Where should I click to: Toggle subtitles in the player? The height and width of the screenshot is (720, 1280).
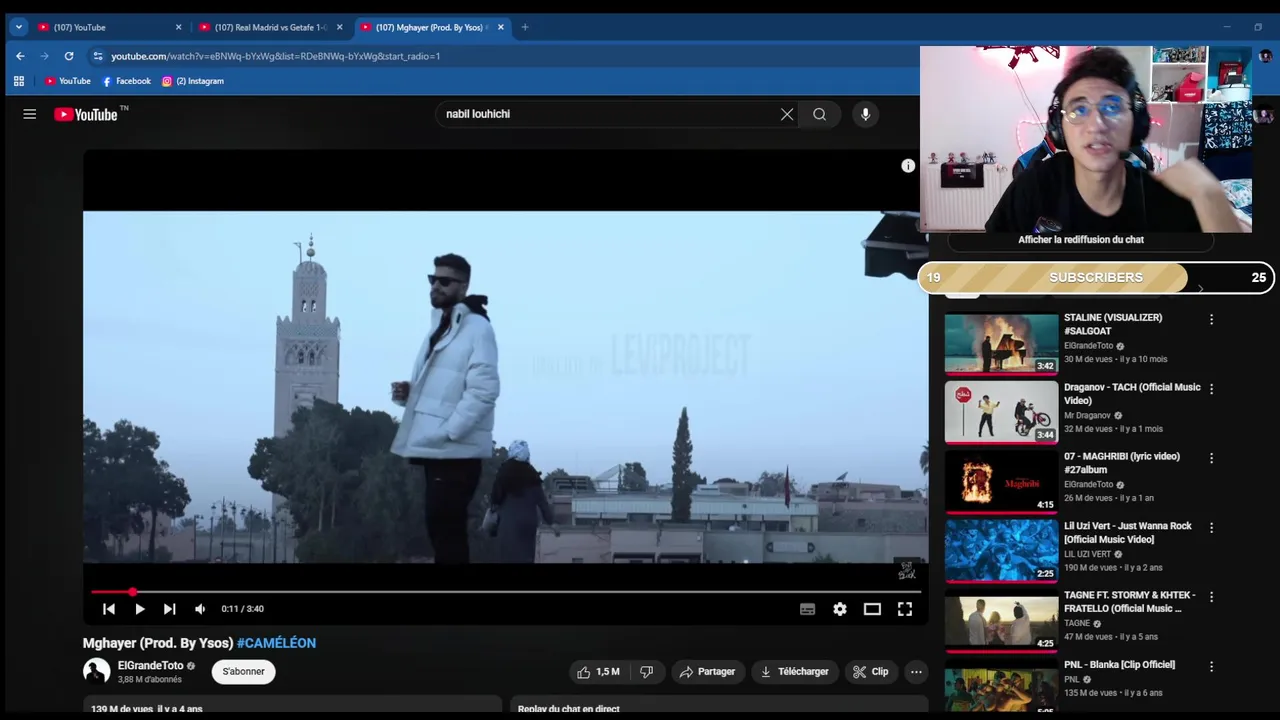click(x=807, y=609)
